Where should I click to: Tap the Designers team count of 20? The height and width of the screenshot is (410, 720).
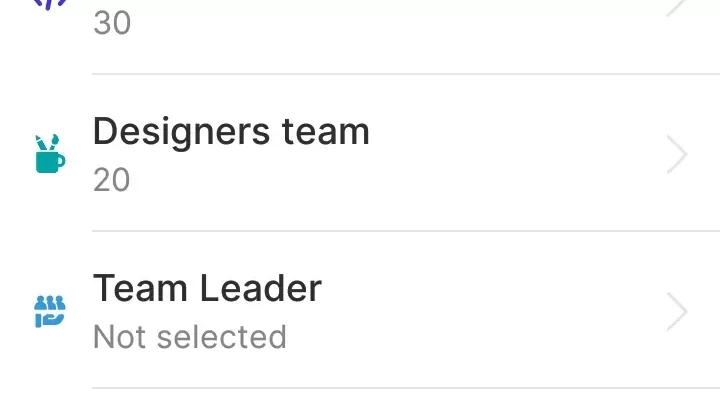(x=112, y=180)
